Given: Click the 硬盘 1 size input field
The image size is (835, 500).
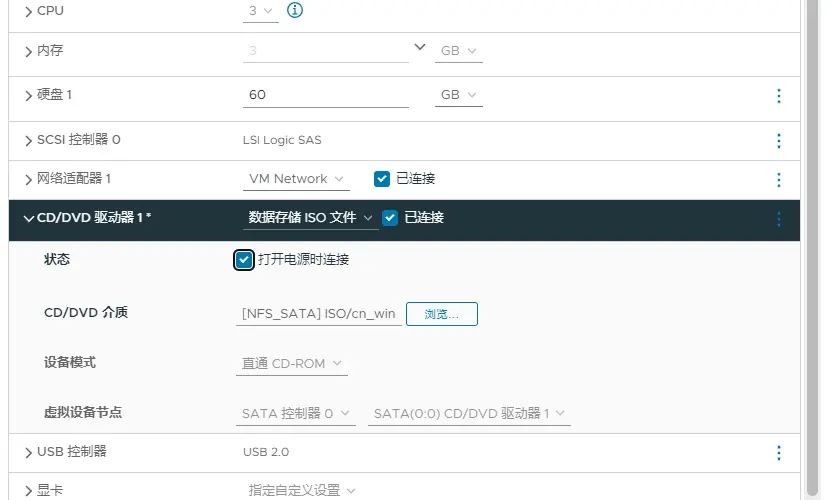Looking at the screenshot, I should click(x=325, y=95).
